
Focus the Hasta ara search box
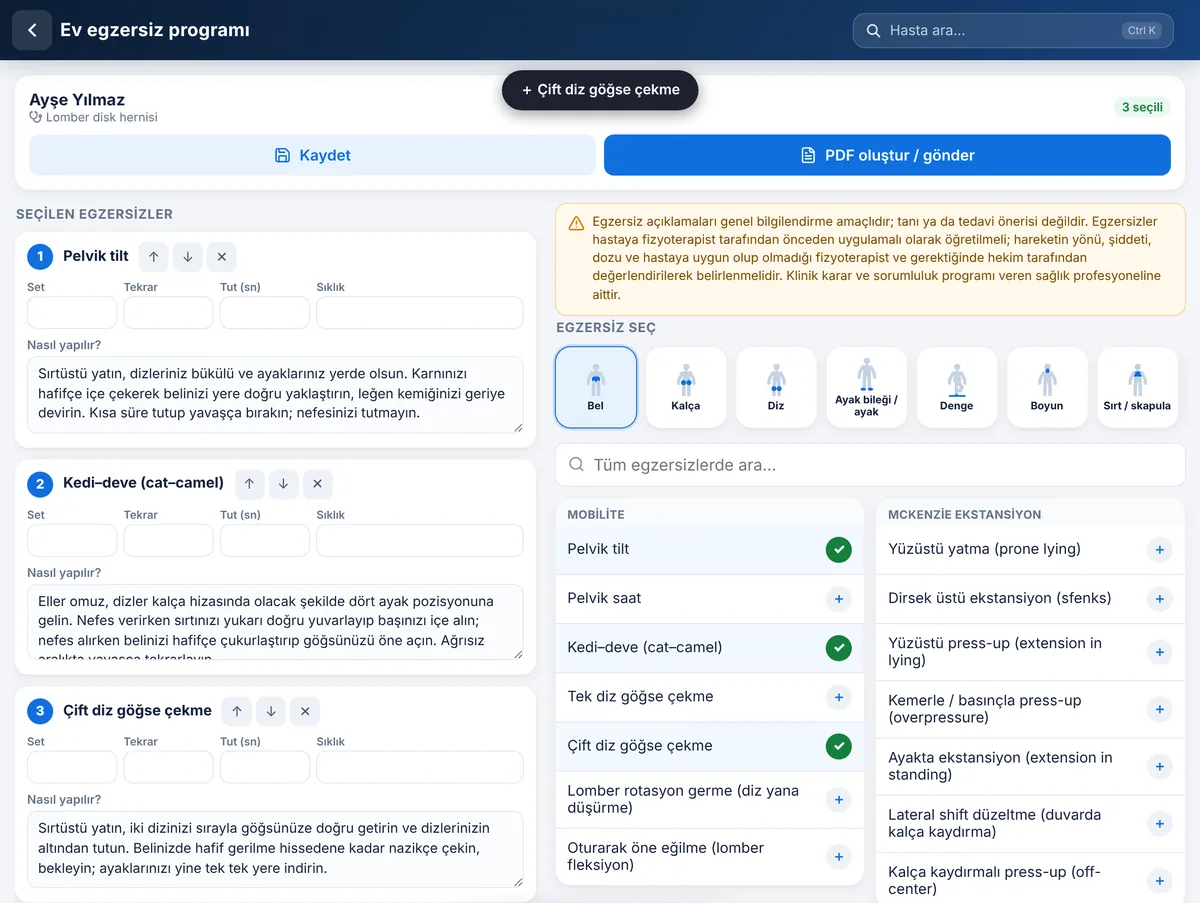[x=1013, y=31]
